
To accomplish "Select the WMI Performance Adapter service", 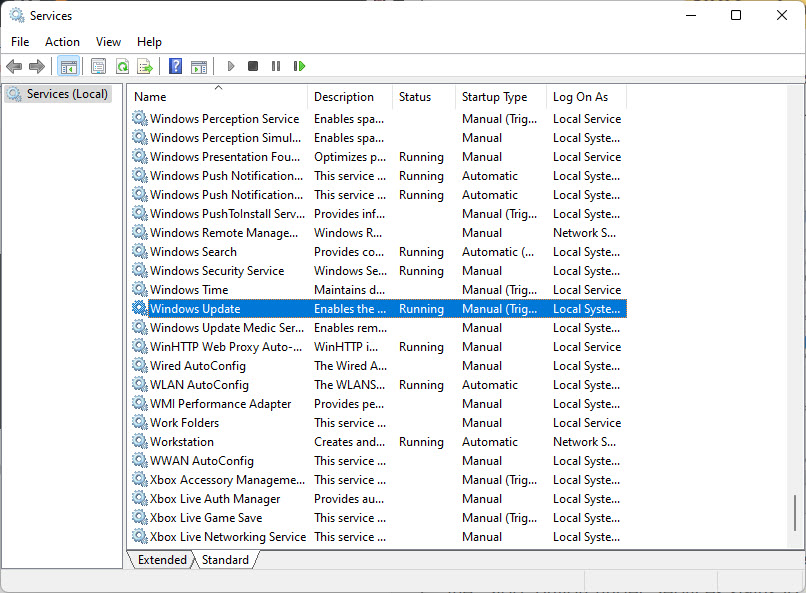I will pos(378,404).
